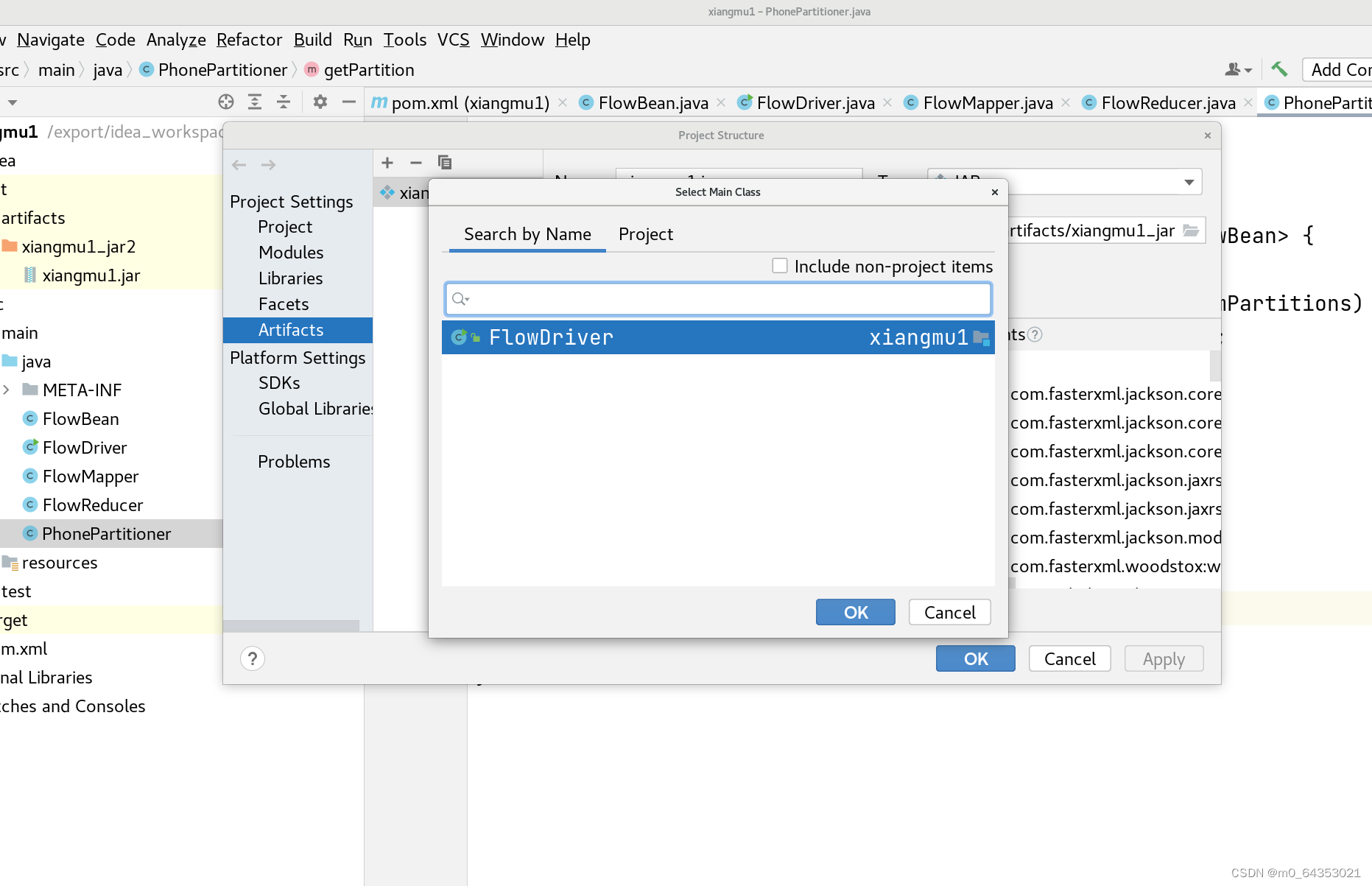1372x886 pixels.
Task: Select Libraries in Project Settings
Action: coord(290,278)
